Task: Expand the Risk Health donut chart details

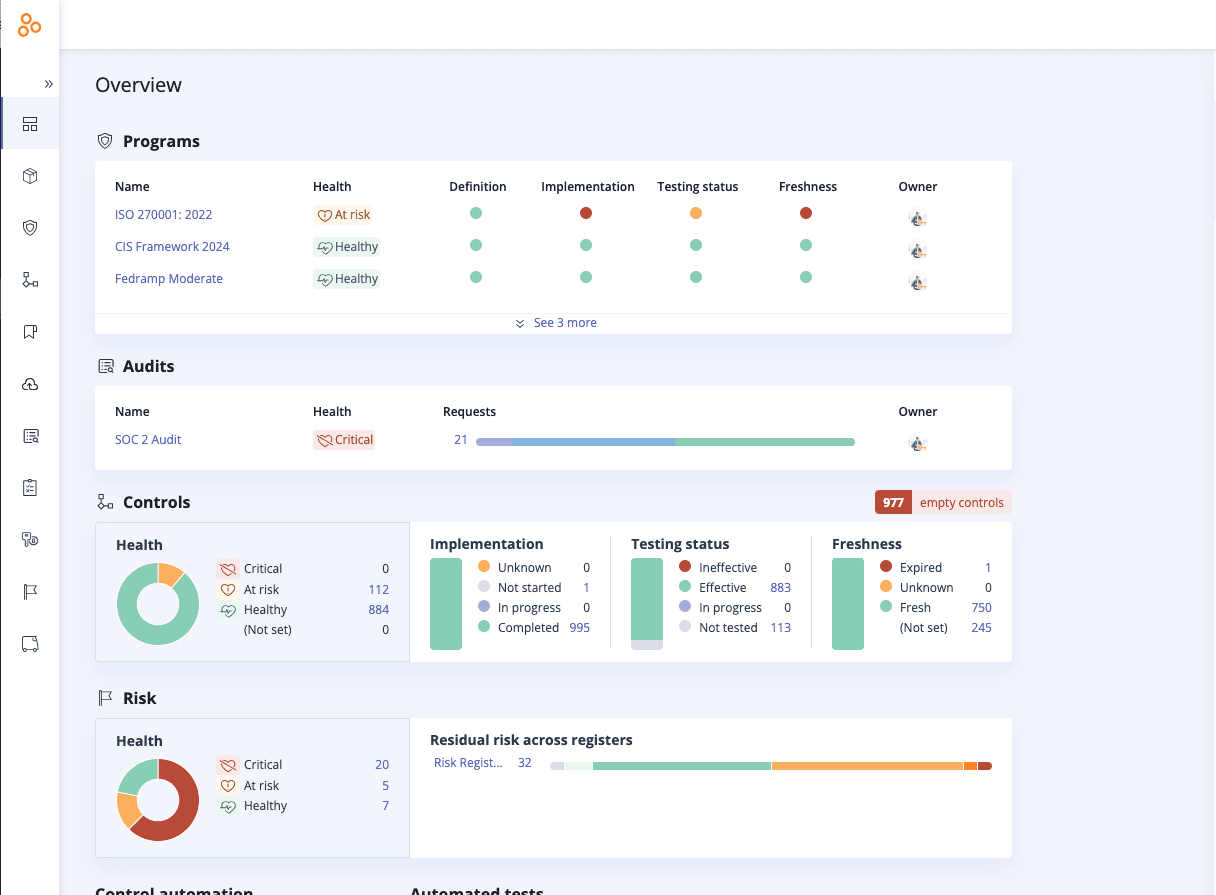Action: [157, 799]
